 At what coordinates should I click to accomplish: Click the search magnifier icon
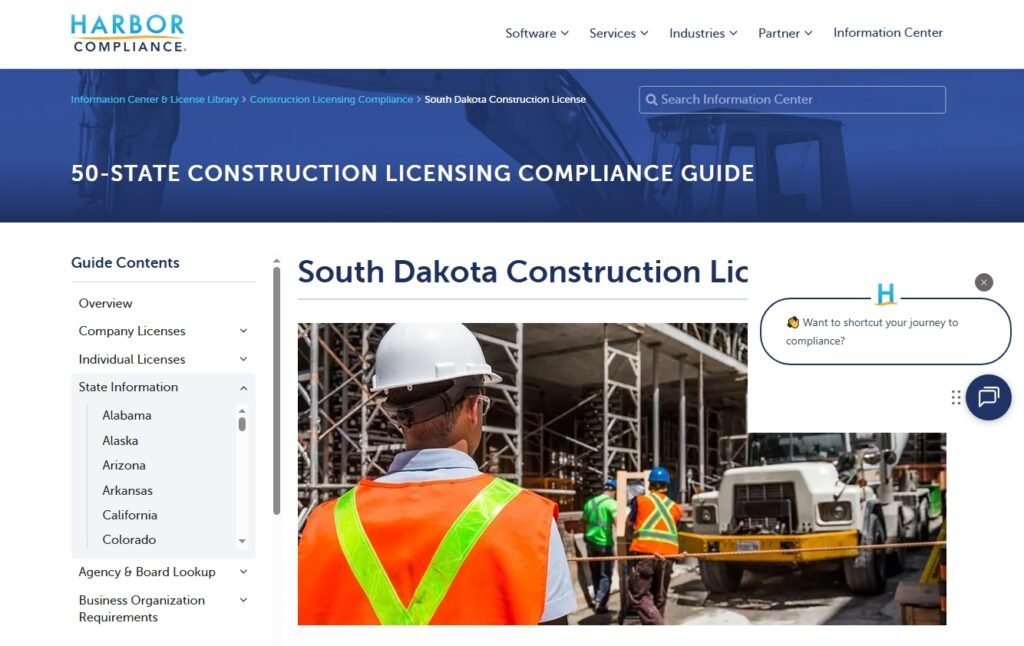(x=652, y=99)
